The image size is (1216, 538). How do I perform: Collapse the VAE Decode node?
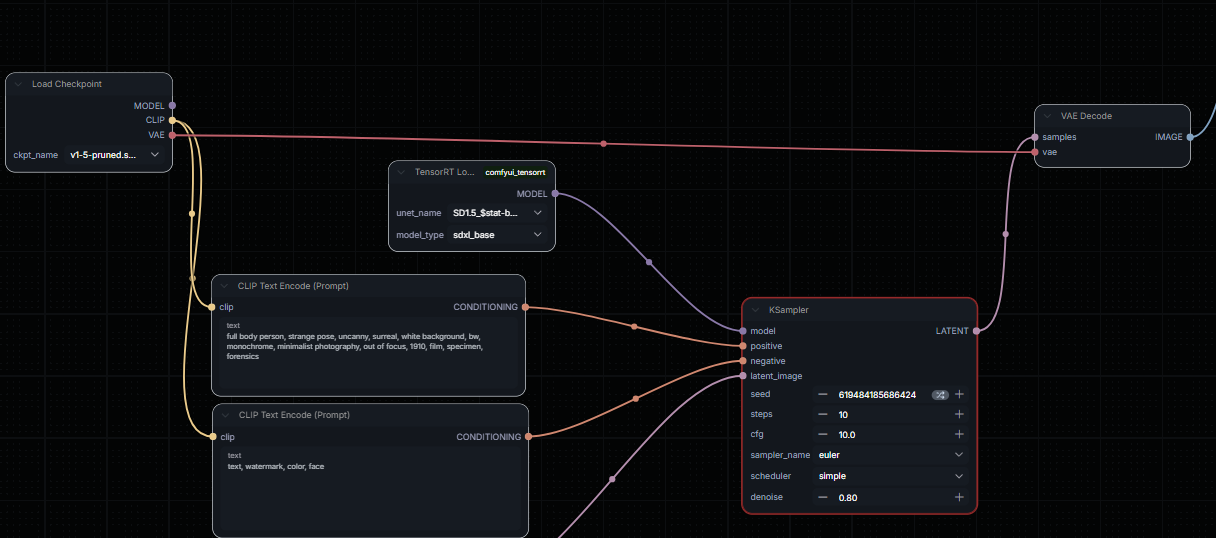coord(1047,116)
